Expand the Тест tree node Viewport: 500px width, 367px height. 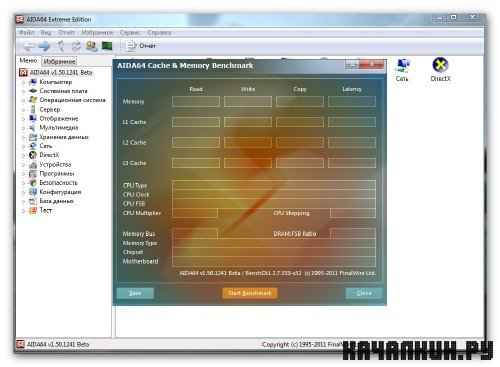click(x=23, y=211)
